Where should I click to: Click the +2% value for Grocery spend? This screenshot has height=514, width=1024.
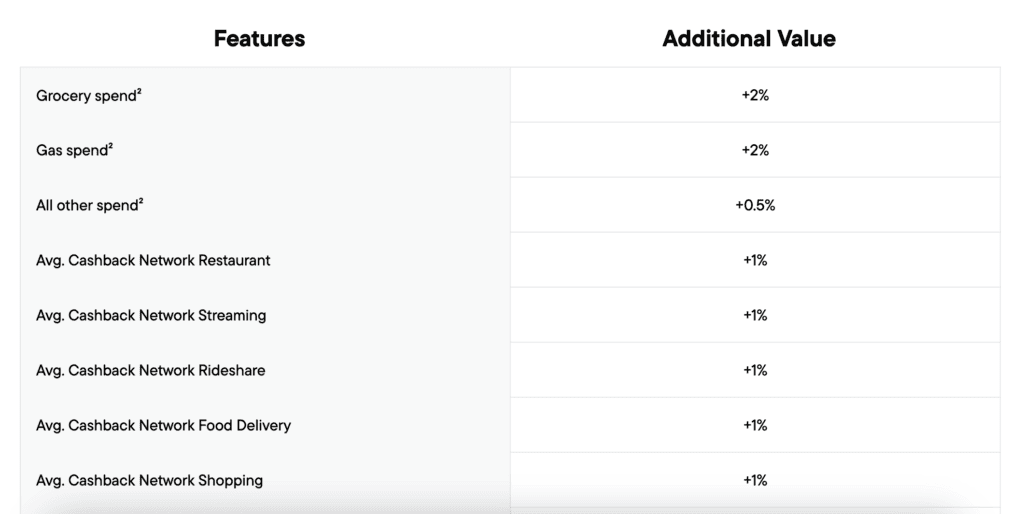coord(755,96)
